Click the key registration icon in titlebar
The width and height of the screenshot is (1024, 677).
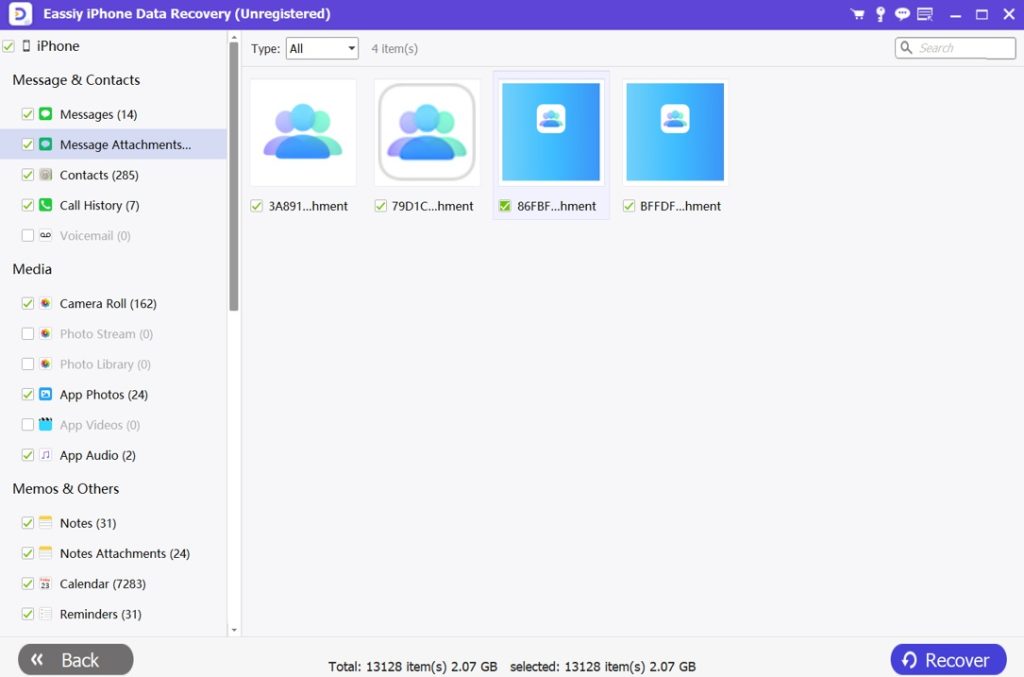[x=880, y=14]
